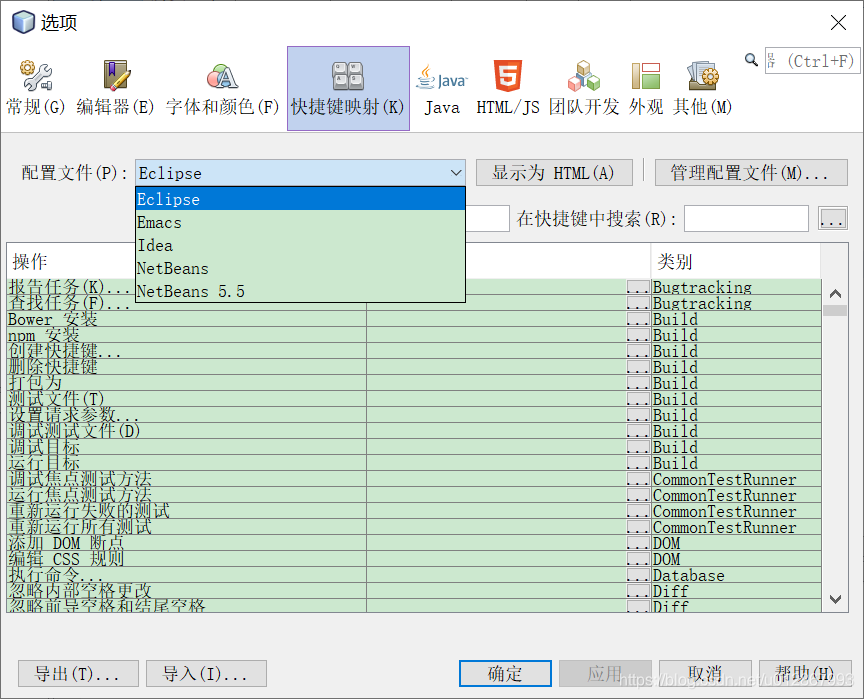Open the 外观 settings icon
Screen dimensions: 864x699
point(645,75)
